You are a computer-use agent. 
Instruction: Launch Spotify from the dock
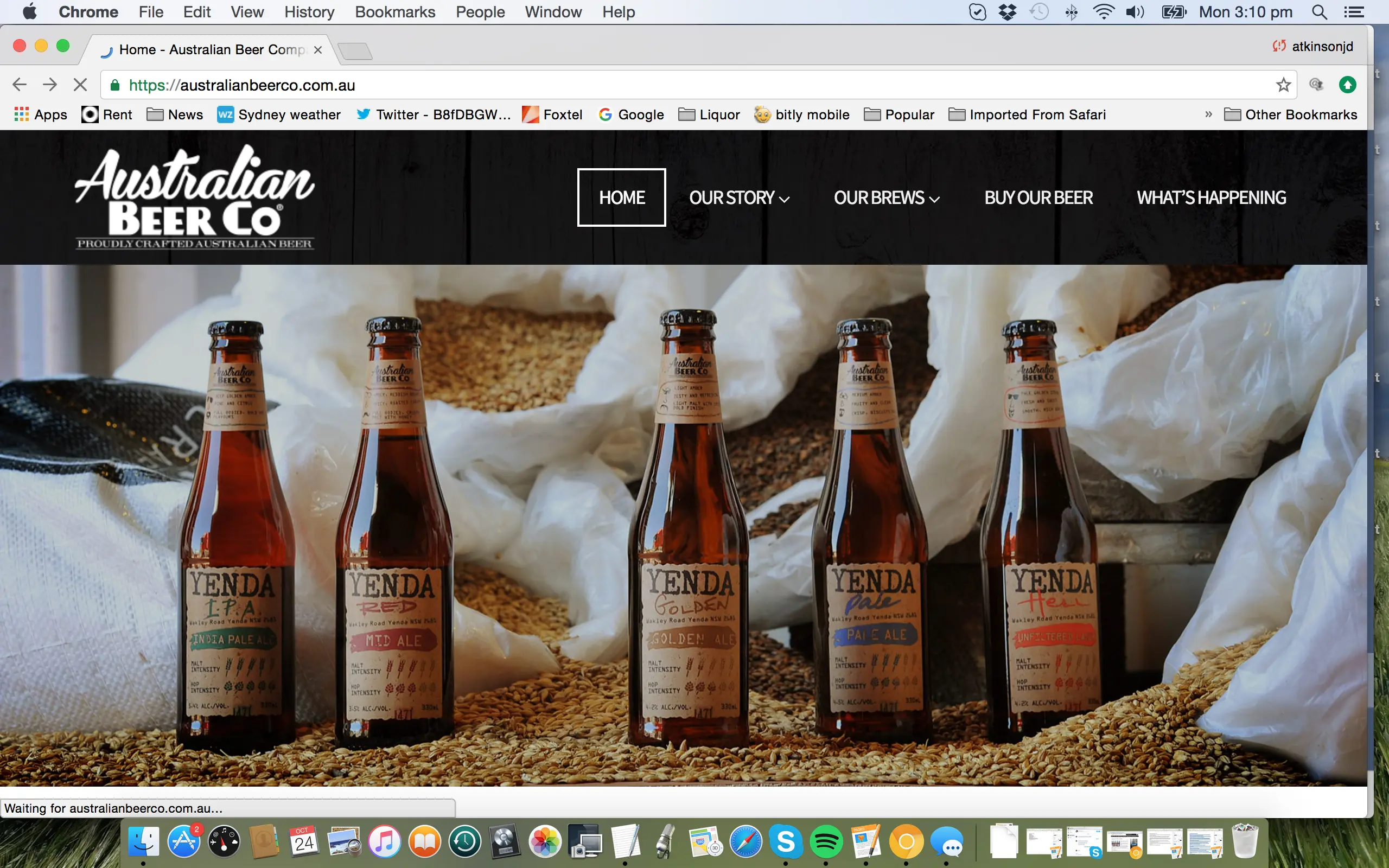826,841
